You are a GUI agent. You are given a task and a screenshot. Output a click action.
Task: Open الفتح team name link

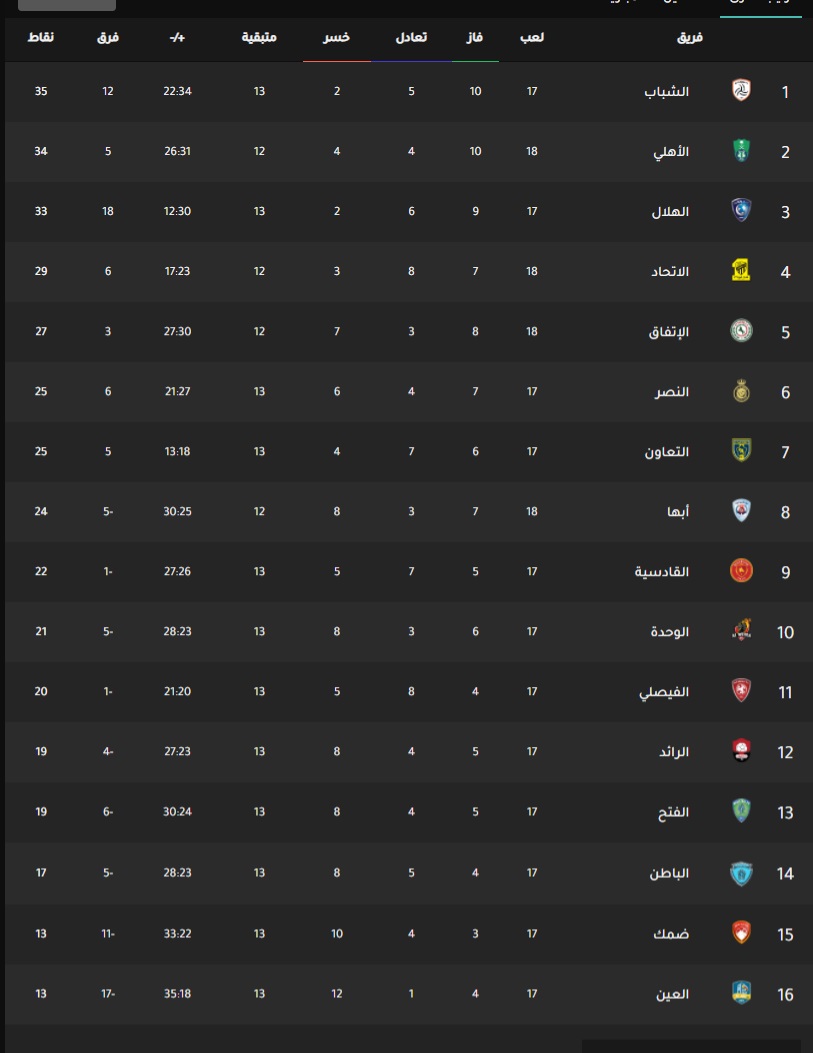coord(673,811)
